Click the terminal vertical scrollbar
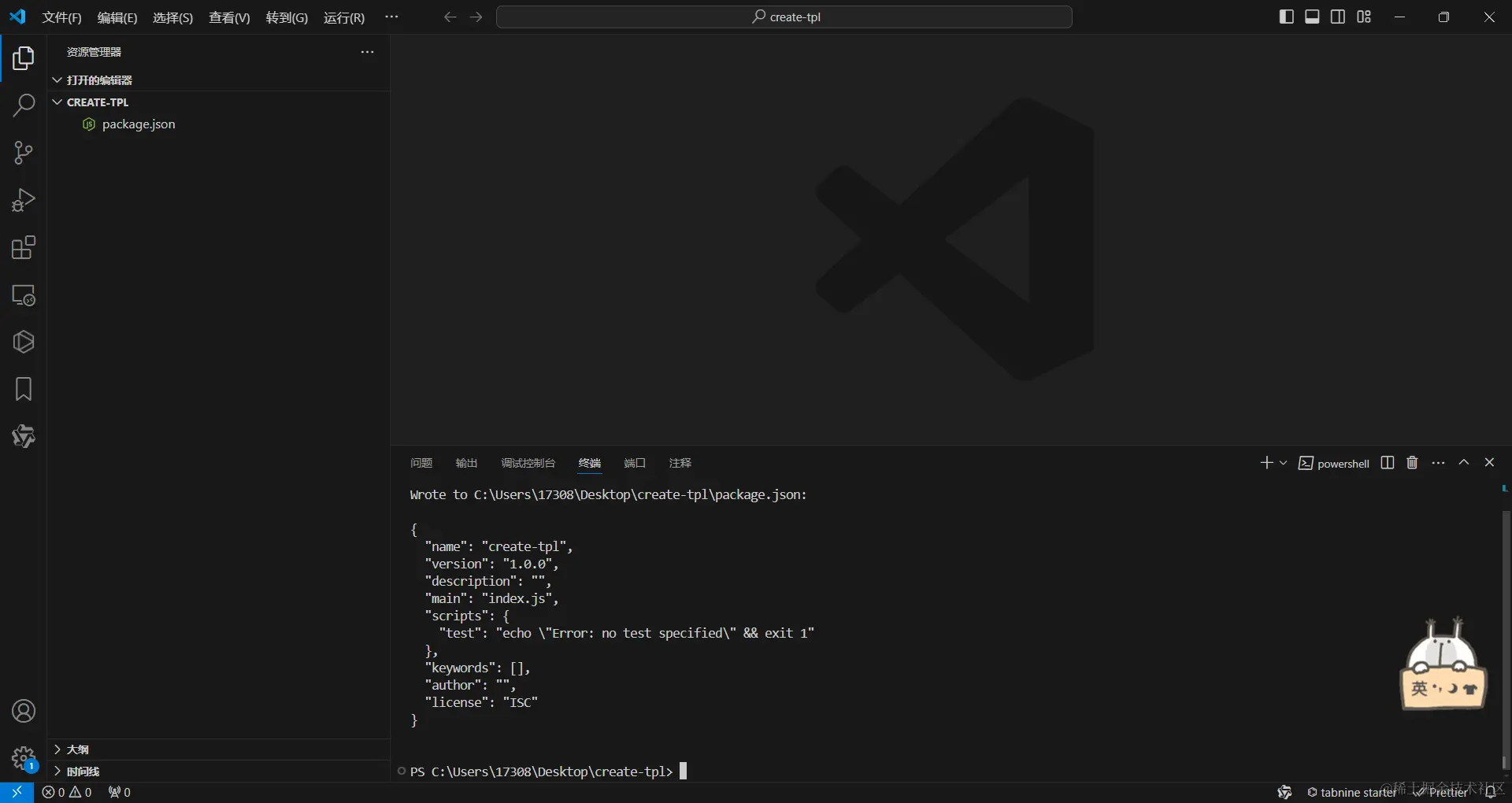Viewport: 1512px width, 803px height. (x=1505, y=639)
